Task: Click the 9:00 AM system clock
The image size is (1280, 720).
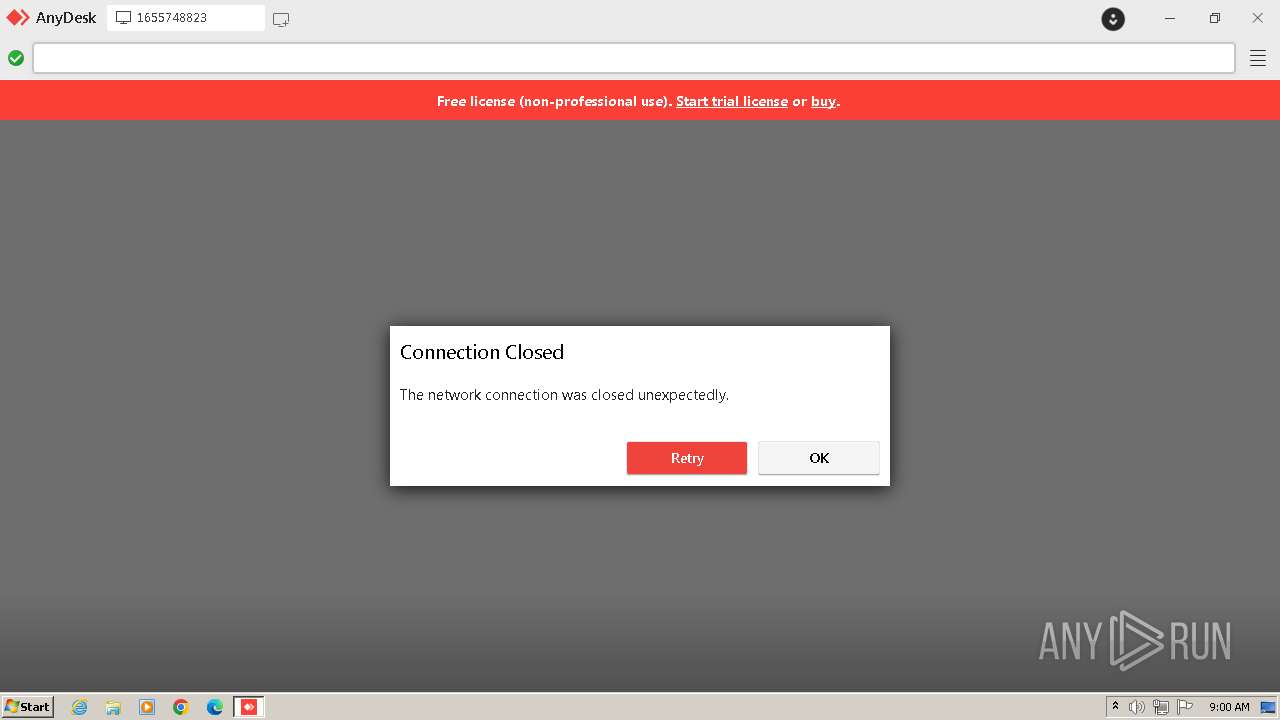Action: coord(1229,707)
